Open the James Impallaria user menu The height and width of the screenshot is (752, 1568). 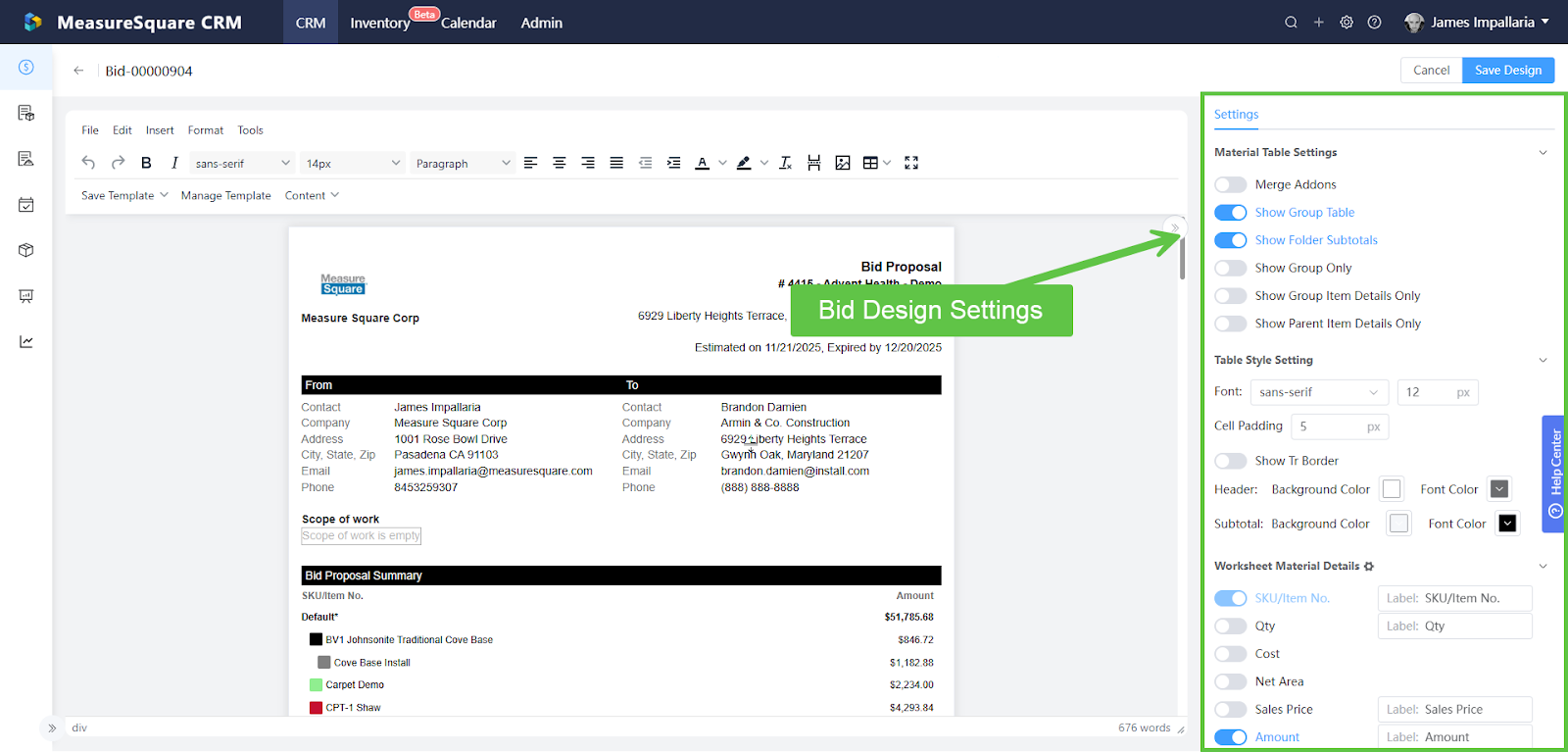[1477, 23]
